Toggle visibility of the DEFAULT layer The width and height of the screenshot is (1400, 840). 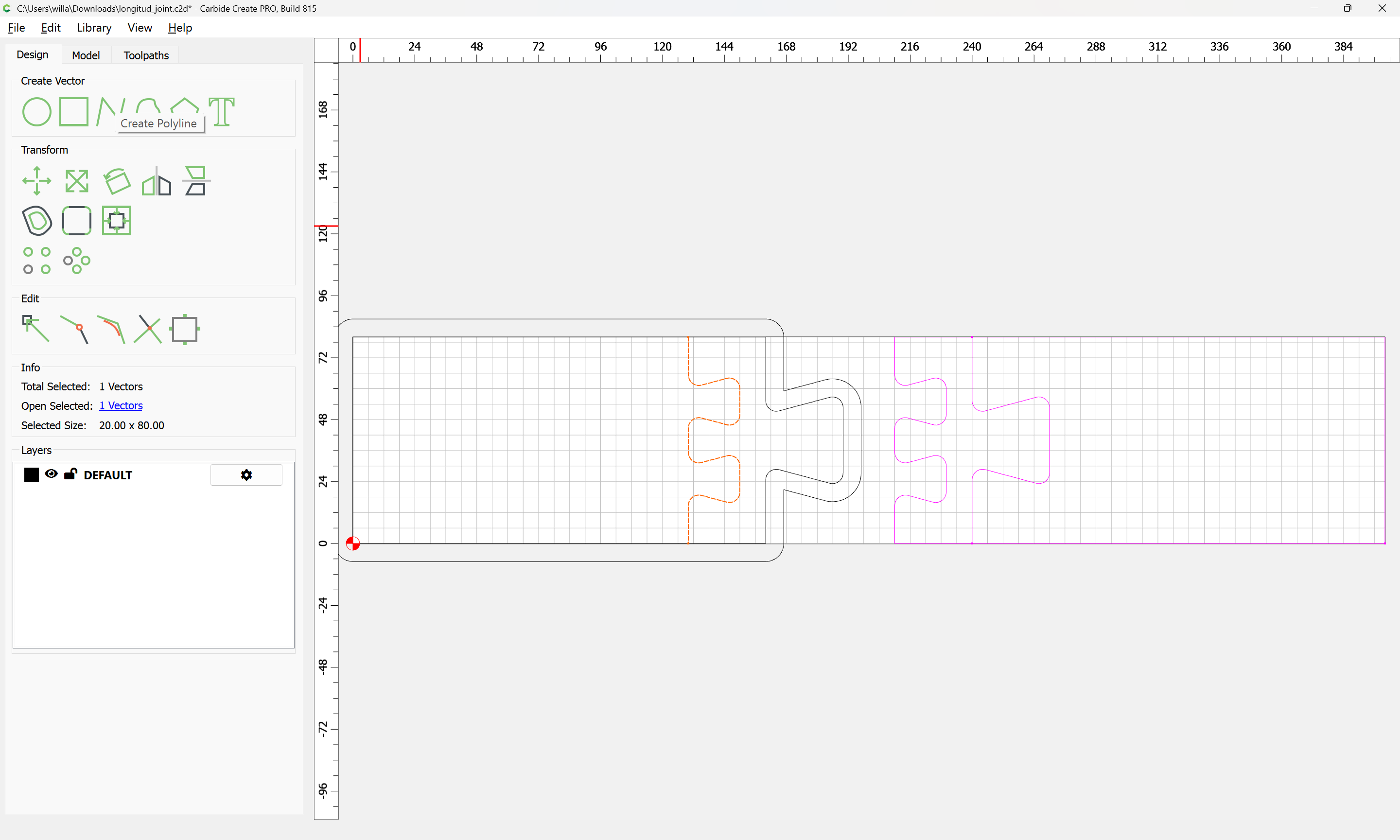(x=51, y=474)
